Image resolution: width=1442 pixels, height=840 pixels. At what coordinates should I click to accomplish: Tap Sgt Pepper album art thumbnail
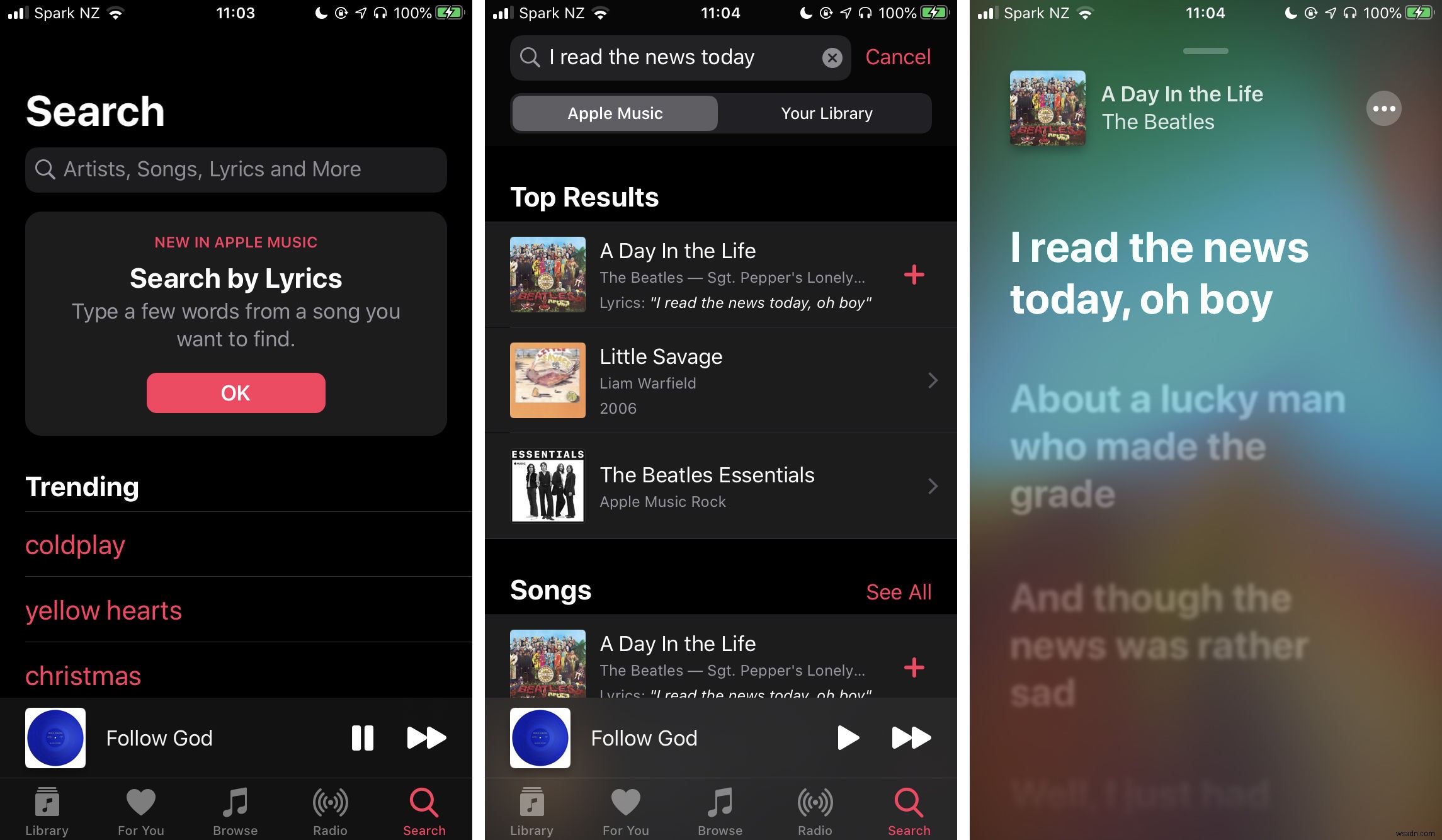click(548, 275)
